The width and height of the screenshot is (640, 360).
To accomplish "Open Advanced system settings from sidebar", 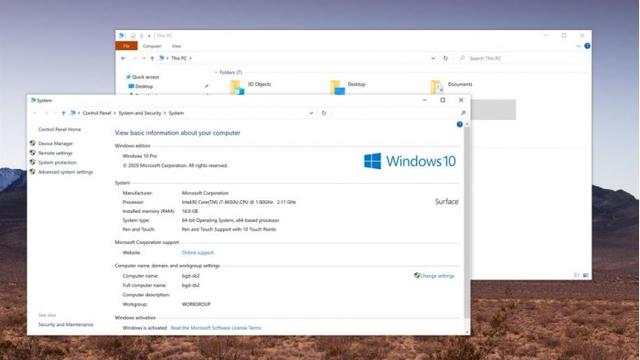I will pos(65,172).
